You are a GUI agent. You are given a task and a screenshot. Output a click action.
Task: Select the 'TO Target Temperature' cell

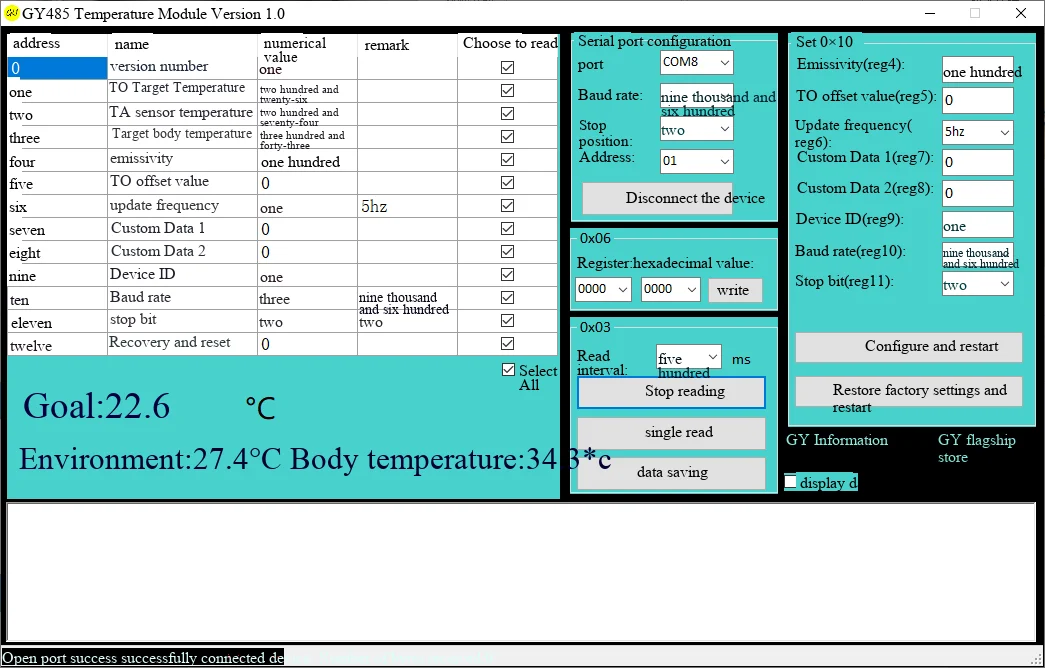point(182,91)
